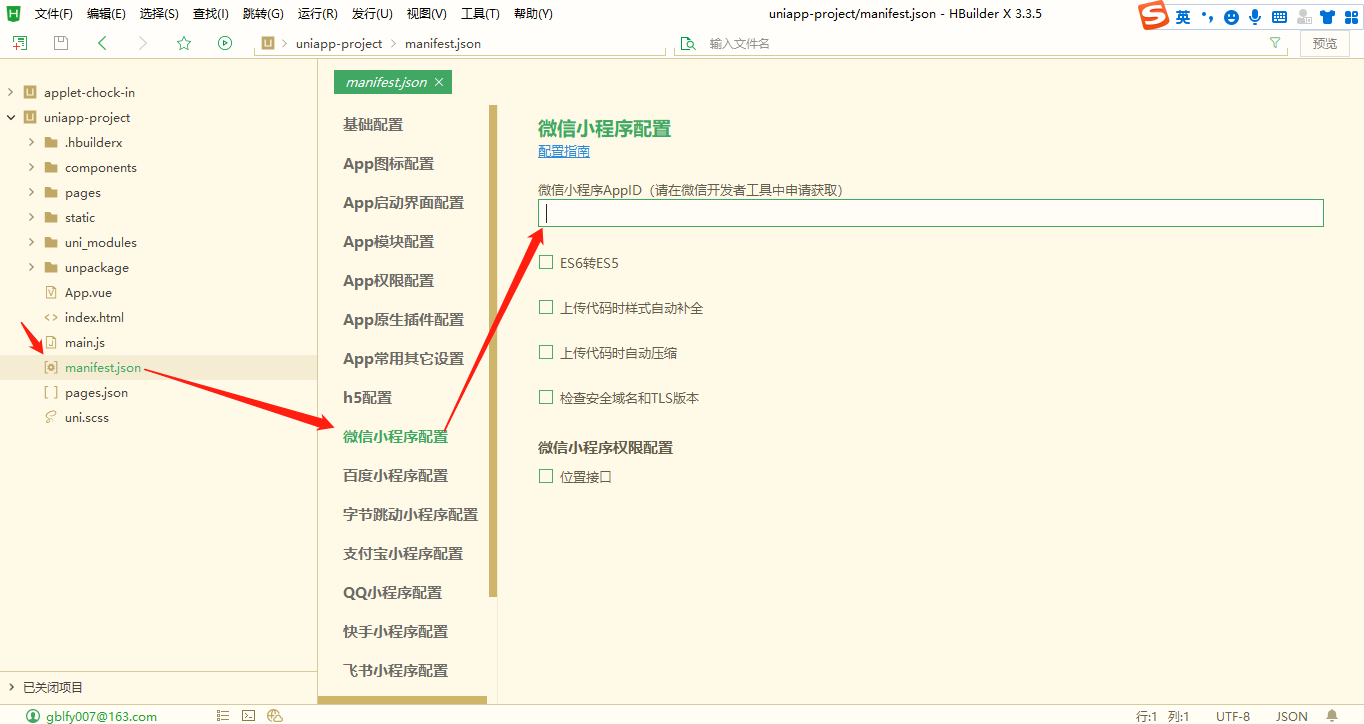Click the file search magnifier icon
Image resolution: width=1364 pixels, height=724 pixels.
tap(688, 43)
